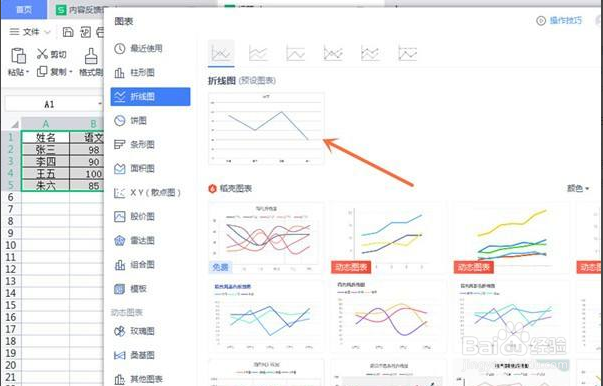The image size is (603, 386).
Task: Select the 玫瑰图 rose chart category
Action: click(135, 331)
